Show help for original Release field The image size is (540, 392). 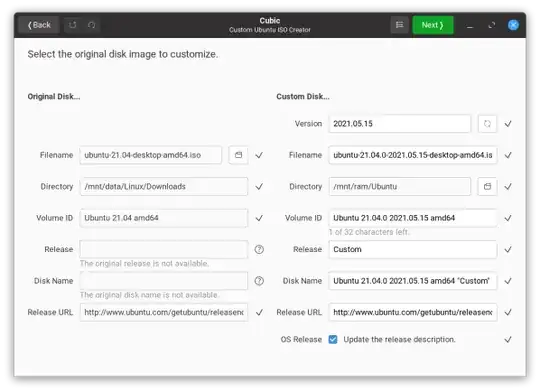(259, 249)
